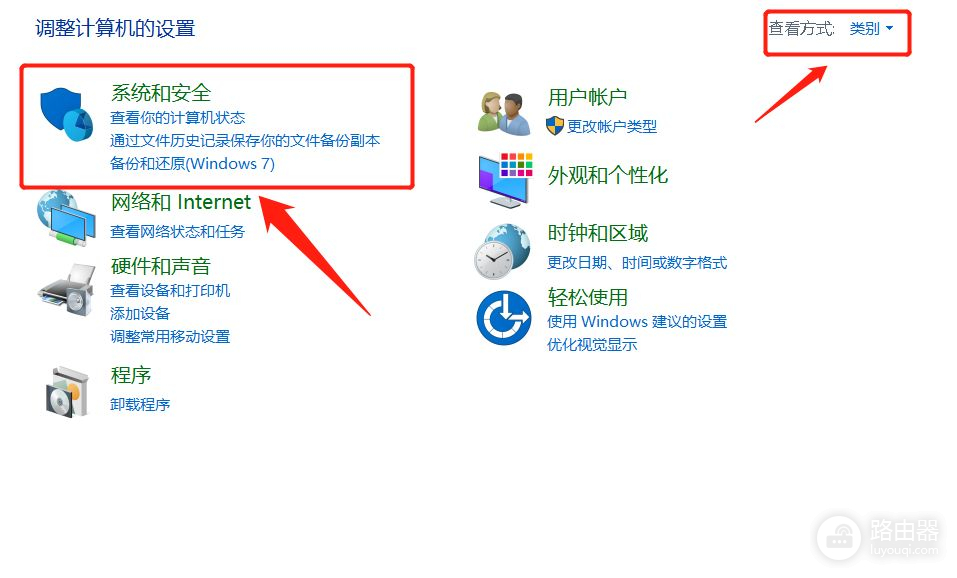Open 系统和安全 category heading
Viewport: 957px width, 578px height.
[x=161, y=93]
